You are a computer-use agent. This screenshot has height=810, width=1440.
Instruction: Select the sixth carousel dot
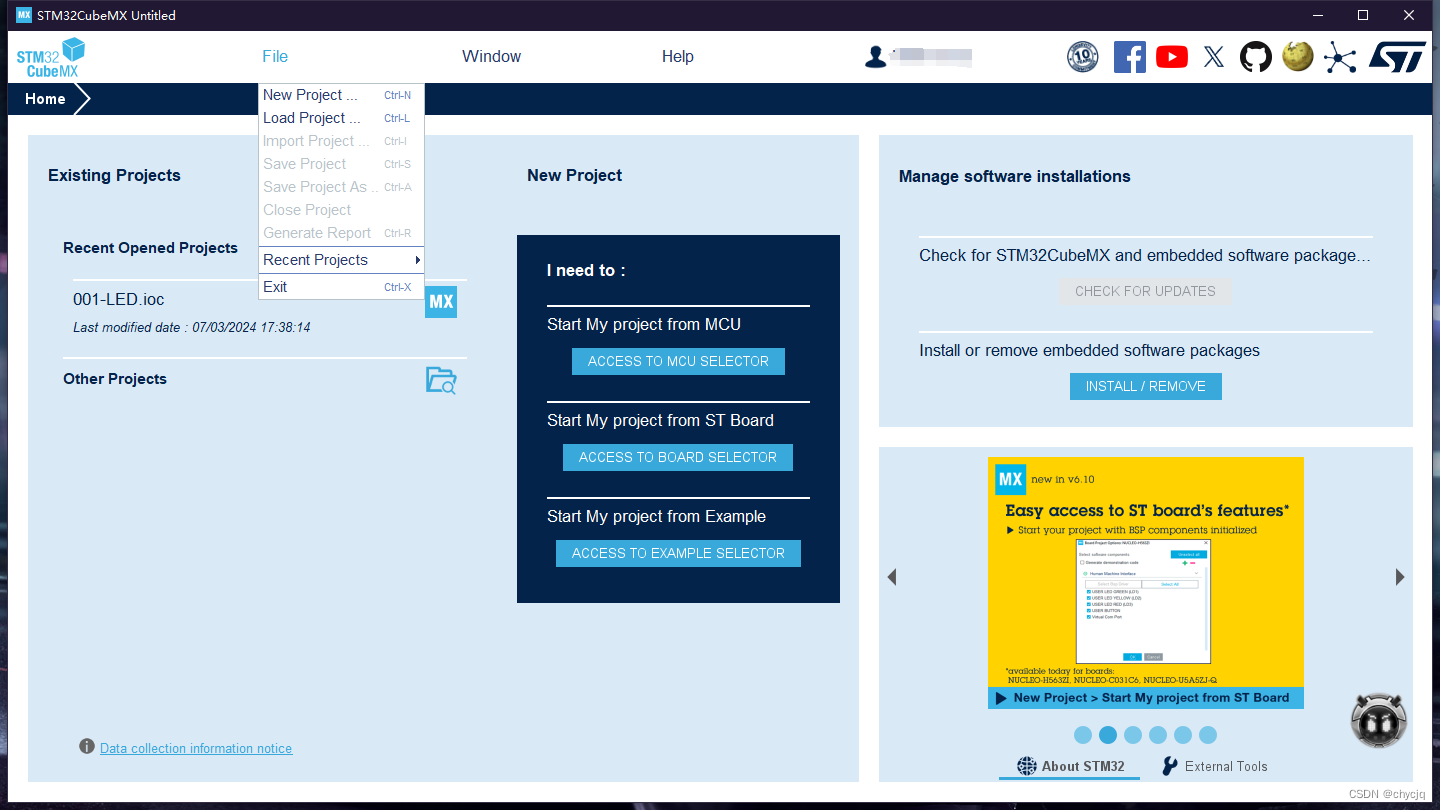point(1208,735)
